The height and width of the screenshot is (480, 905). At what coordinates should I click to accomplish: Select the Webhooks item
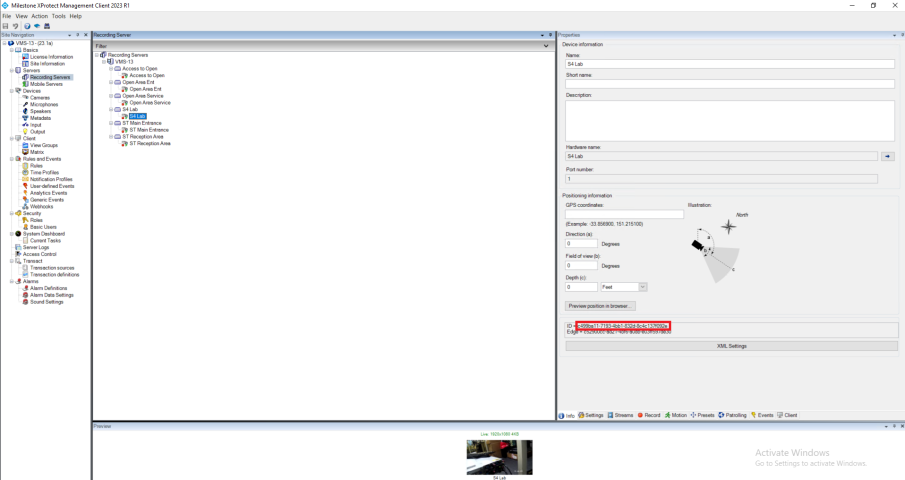(42, 206)
